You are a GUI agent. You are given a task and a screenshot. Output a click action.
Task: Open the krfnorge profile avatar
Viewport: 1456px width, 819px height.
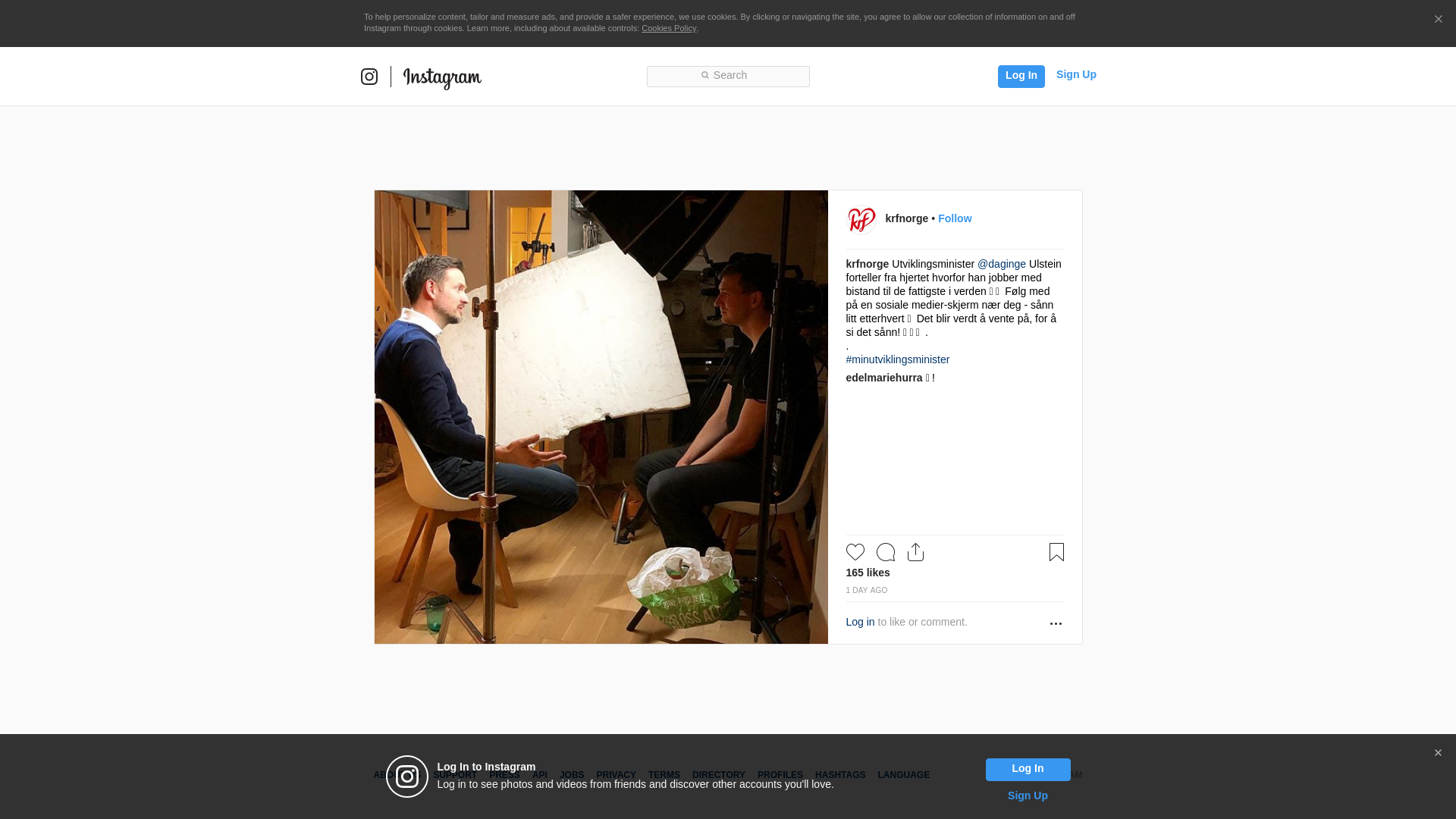coord(861,220)
